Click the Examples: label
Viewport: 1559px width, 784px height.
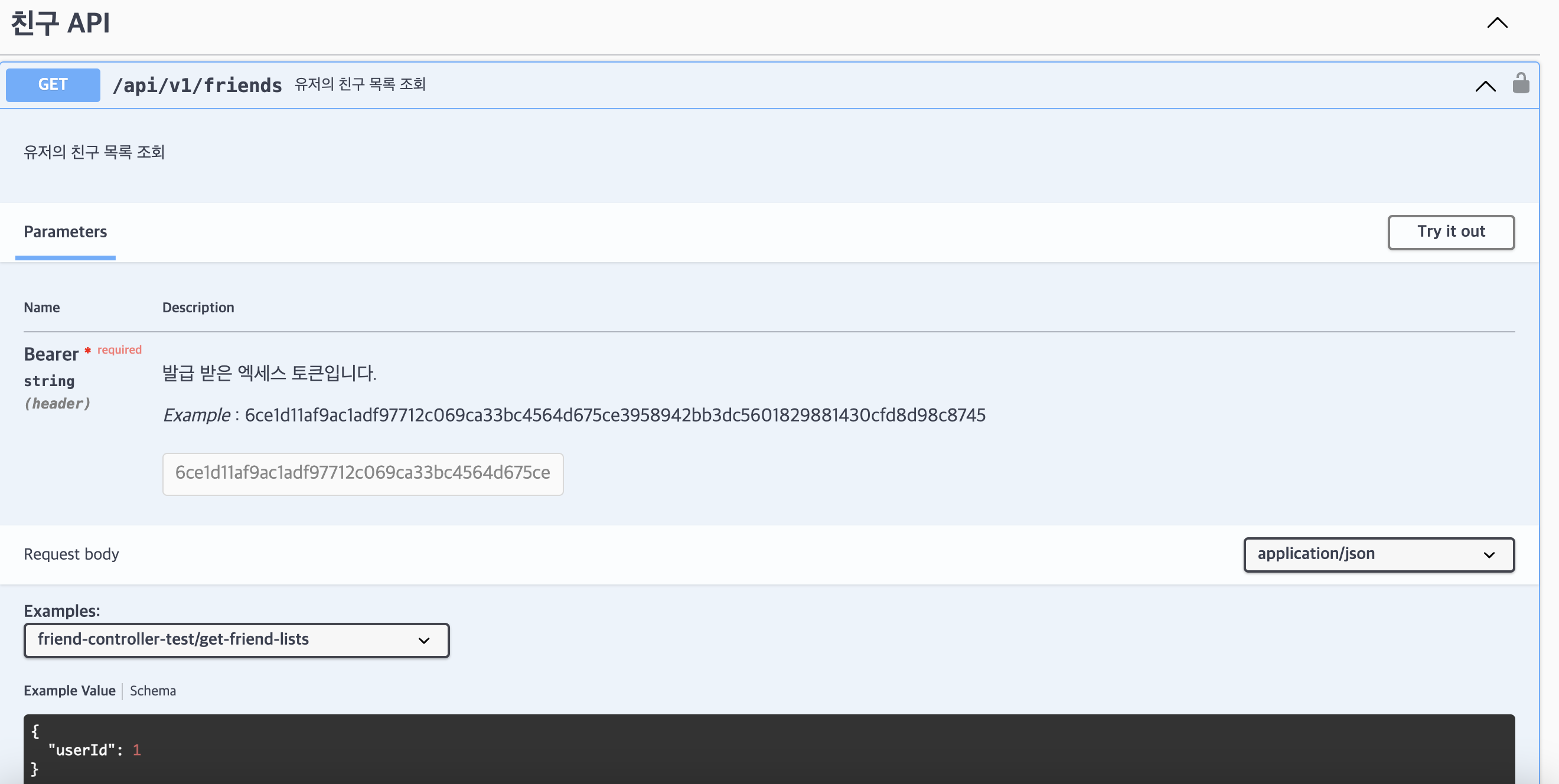pyautogui.click(x=62, y=611)
